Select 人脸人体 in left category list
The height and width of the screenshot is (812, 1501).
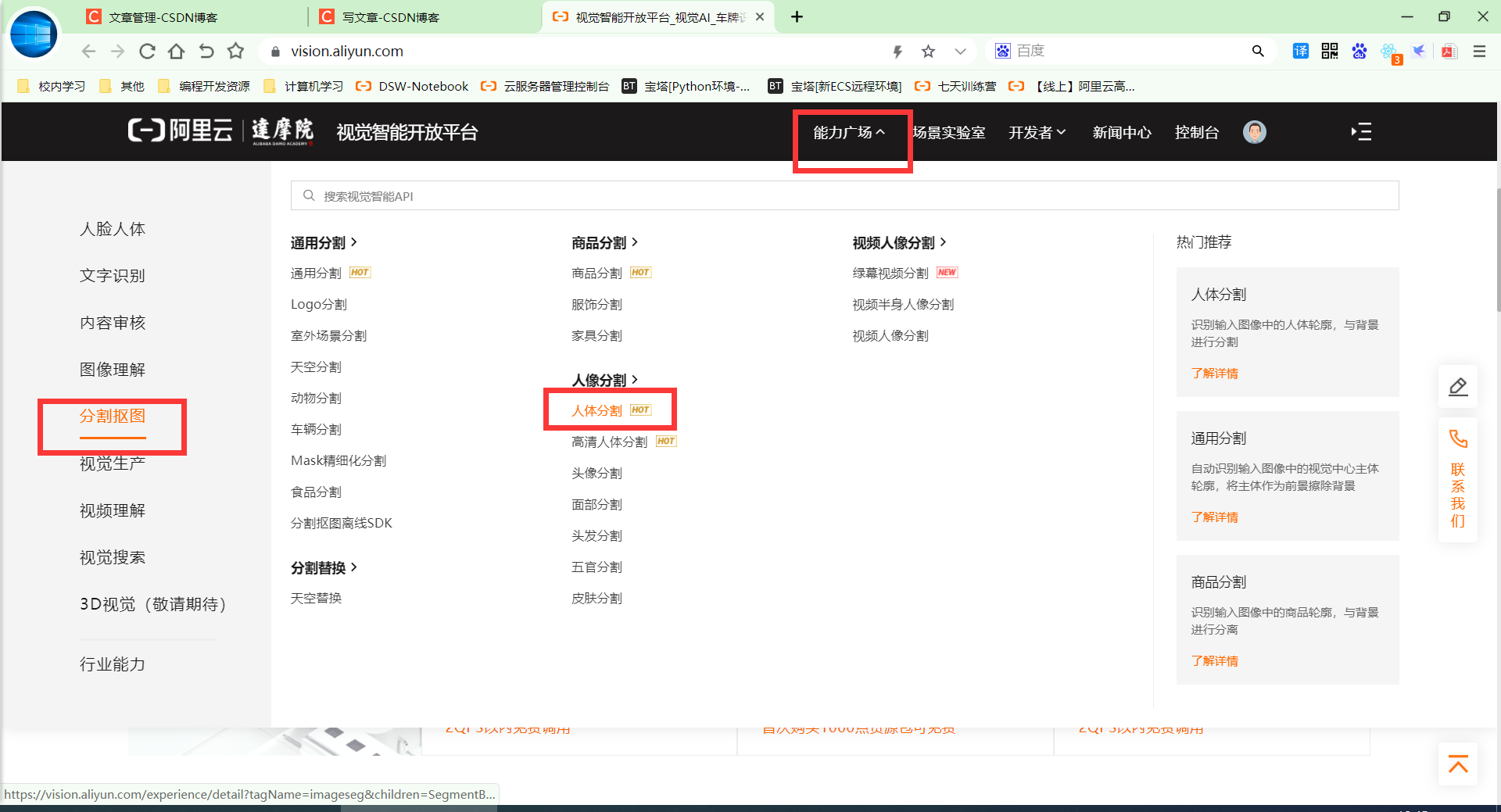tap(113, 229)
